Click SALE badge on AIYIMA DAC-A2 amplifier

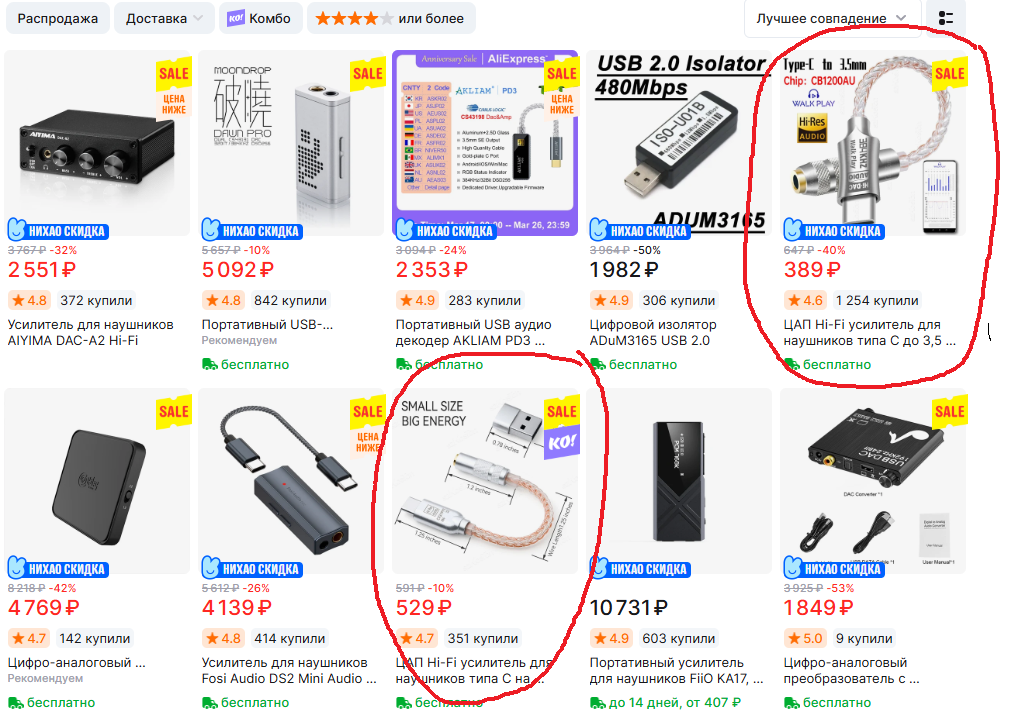173,74
